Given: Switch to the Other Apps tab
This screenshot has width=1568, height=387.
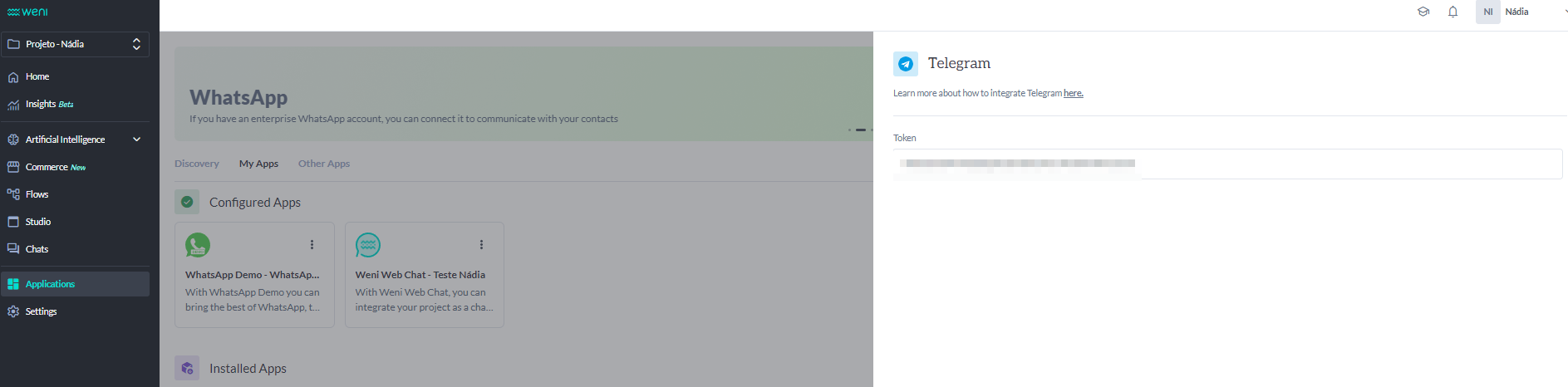Looking at the screenshot, I should click(x=324, y=164).
